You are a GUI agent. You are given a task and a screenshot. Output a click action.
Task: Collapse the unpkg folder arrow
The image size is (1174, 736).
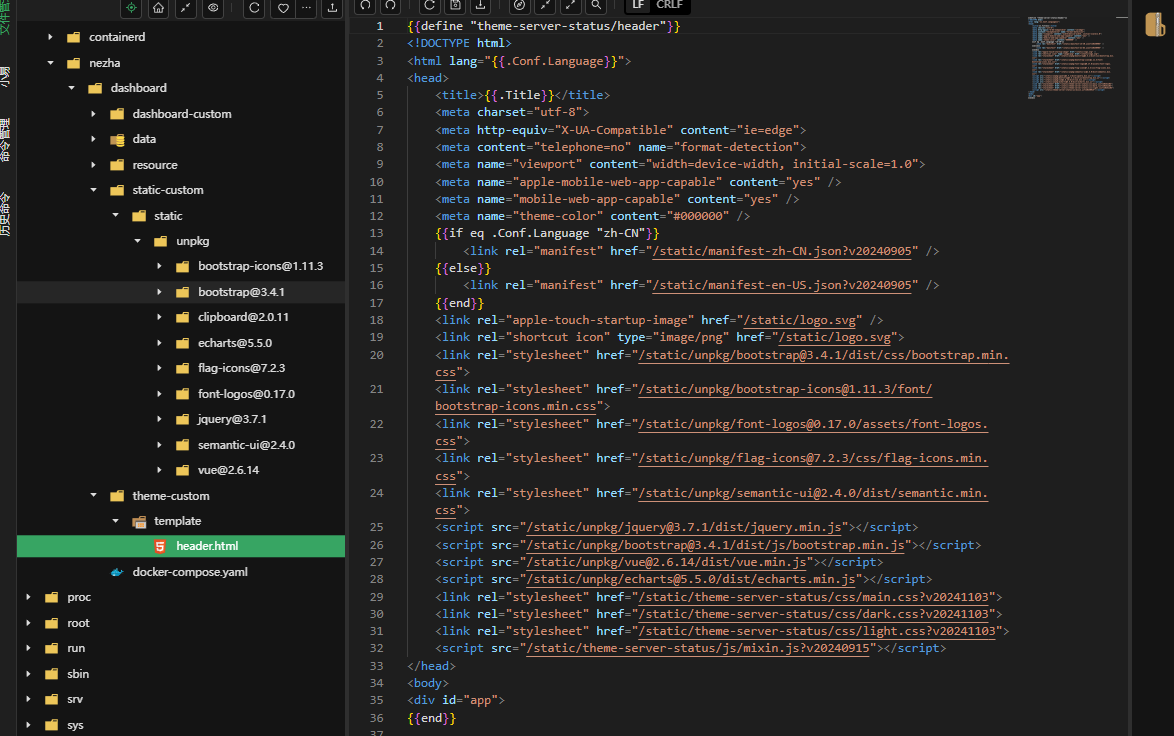(138, 241)
